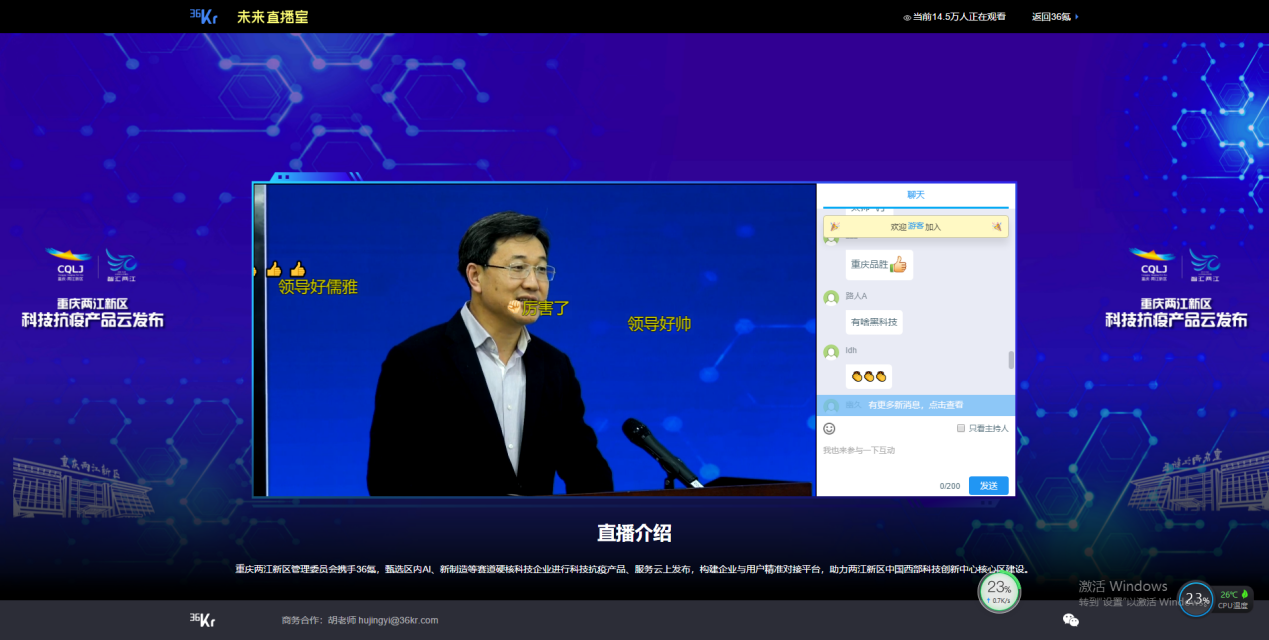Screen dimensions: 1269x640
Task: Click the 未来直播室 title
Action: pos(272,17)
